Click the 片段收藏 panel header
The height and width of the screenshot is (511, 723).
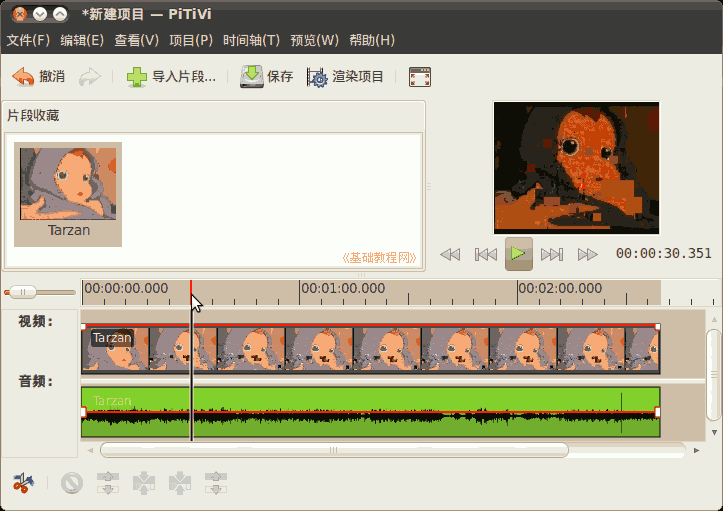pyautogui.click(x=33, y=115)
